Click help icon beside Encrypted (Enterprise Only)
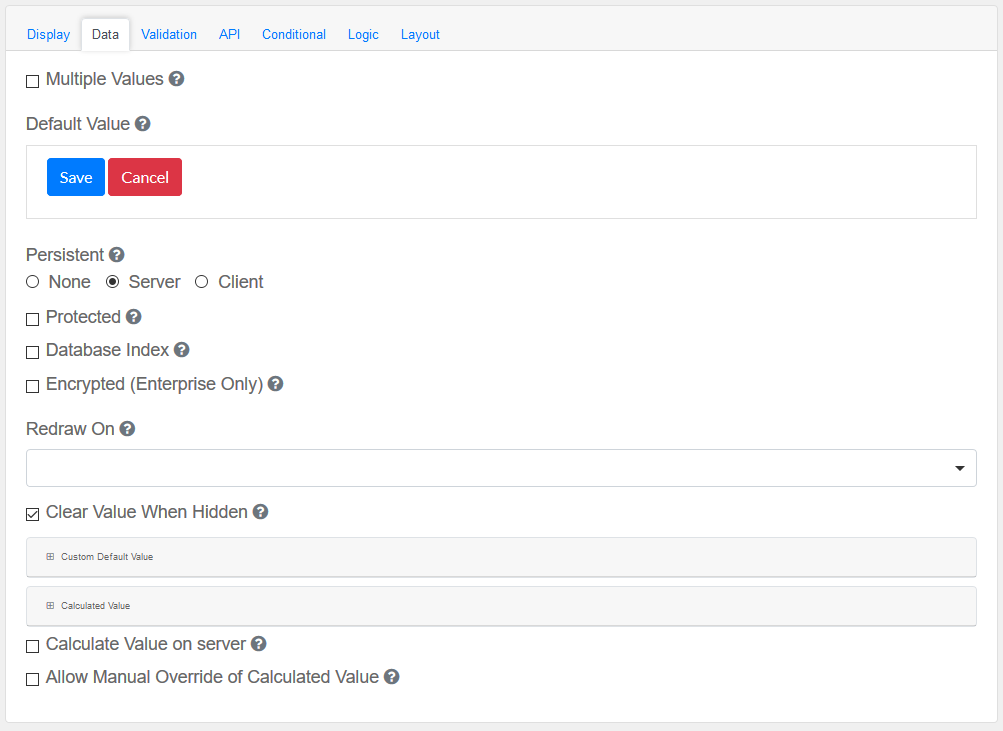Image resolution: width=1003 pixels, height=731 pixels. pos(275,384)
